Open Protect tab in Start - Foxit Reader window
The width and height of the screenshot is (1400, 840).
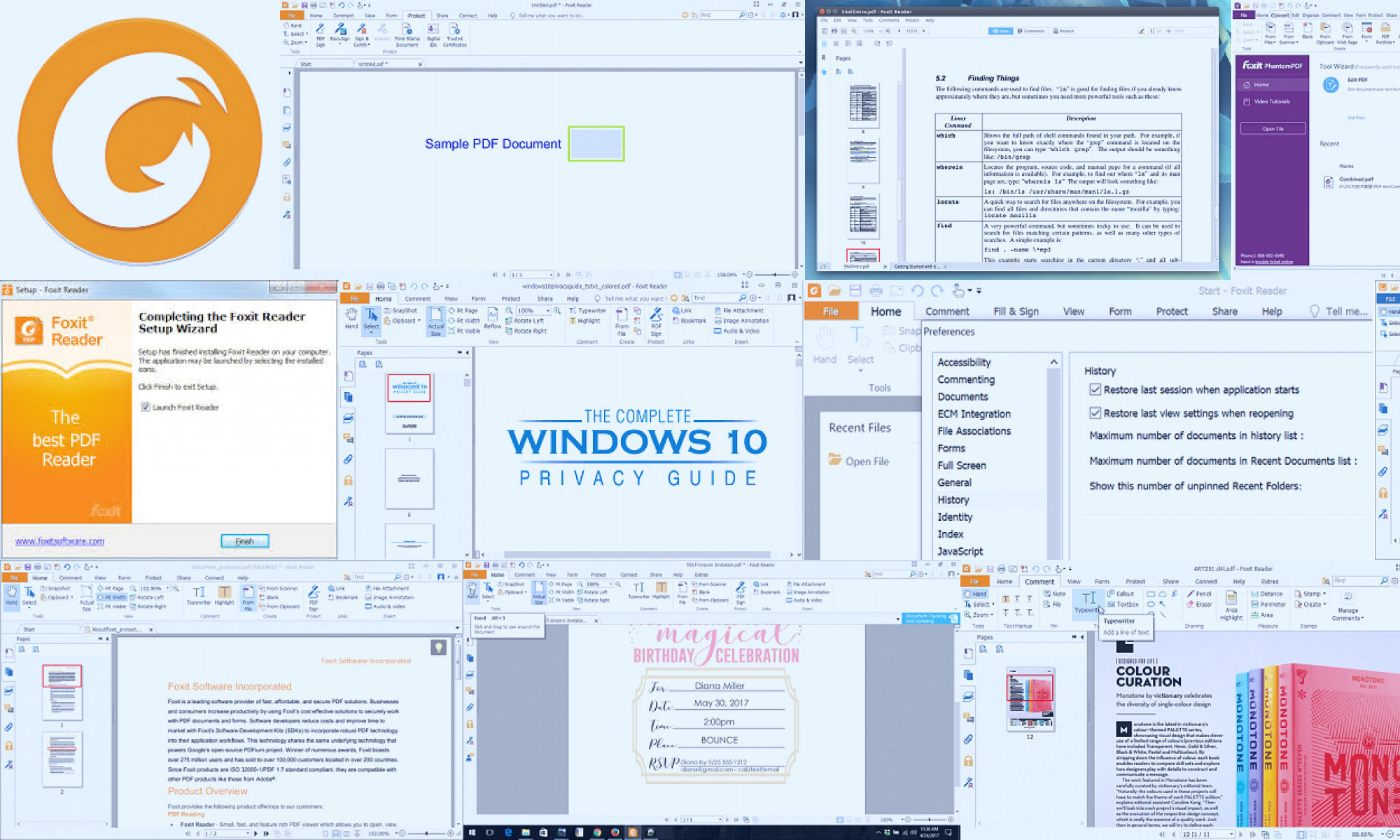click(x=1172, y=311)
